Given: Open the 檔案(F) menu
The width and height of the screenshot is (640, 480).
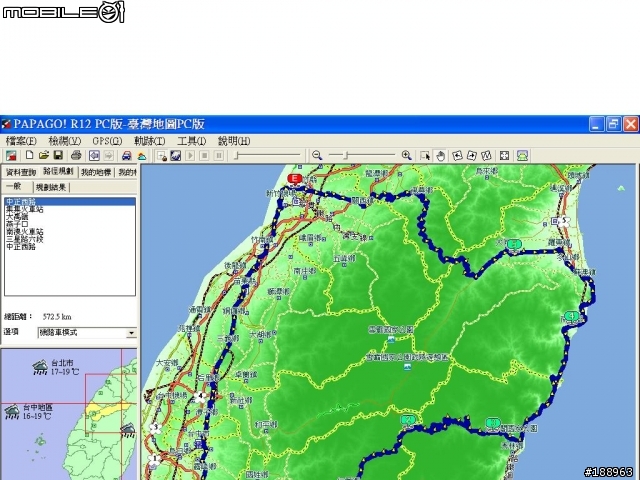Looking at the screenshot, I should coord(21,141).
